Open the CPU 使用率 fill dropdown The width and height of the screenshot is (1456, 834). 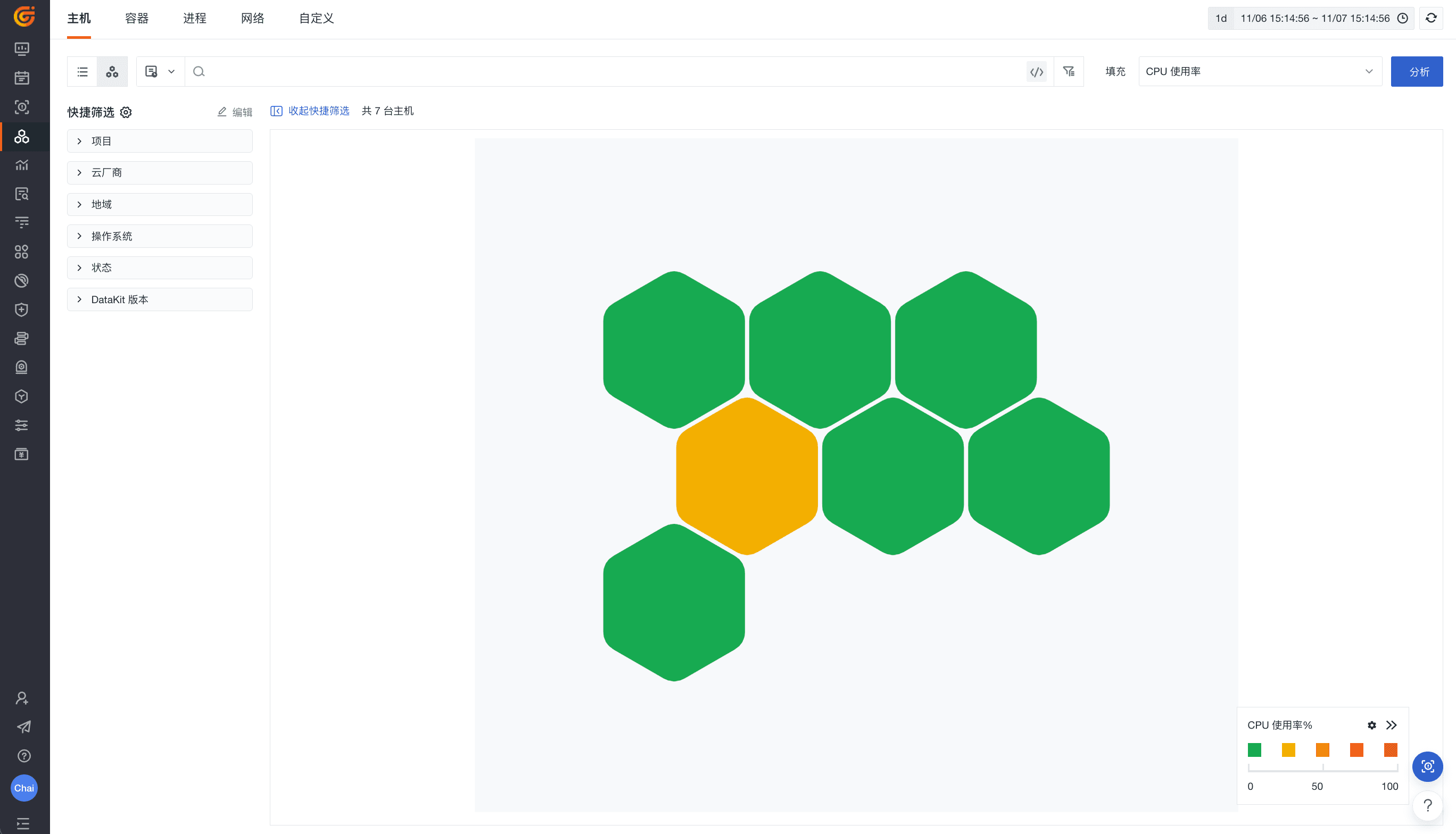1260,72
